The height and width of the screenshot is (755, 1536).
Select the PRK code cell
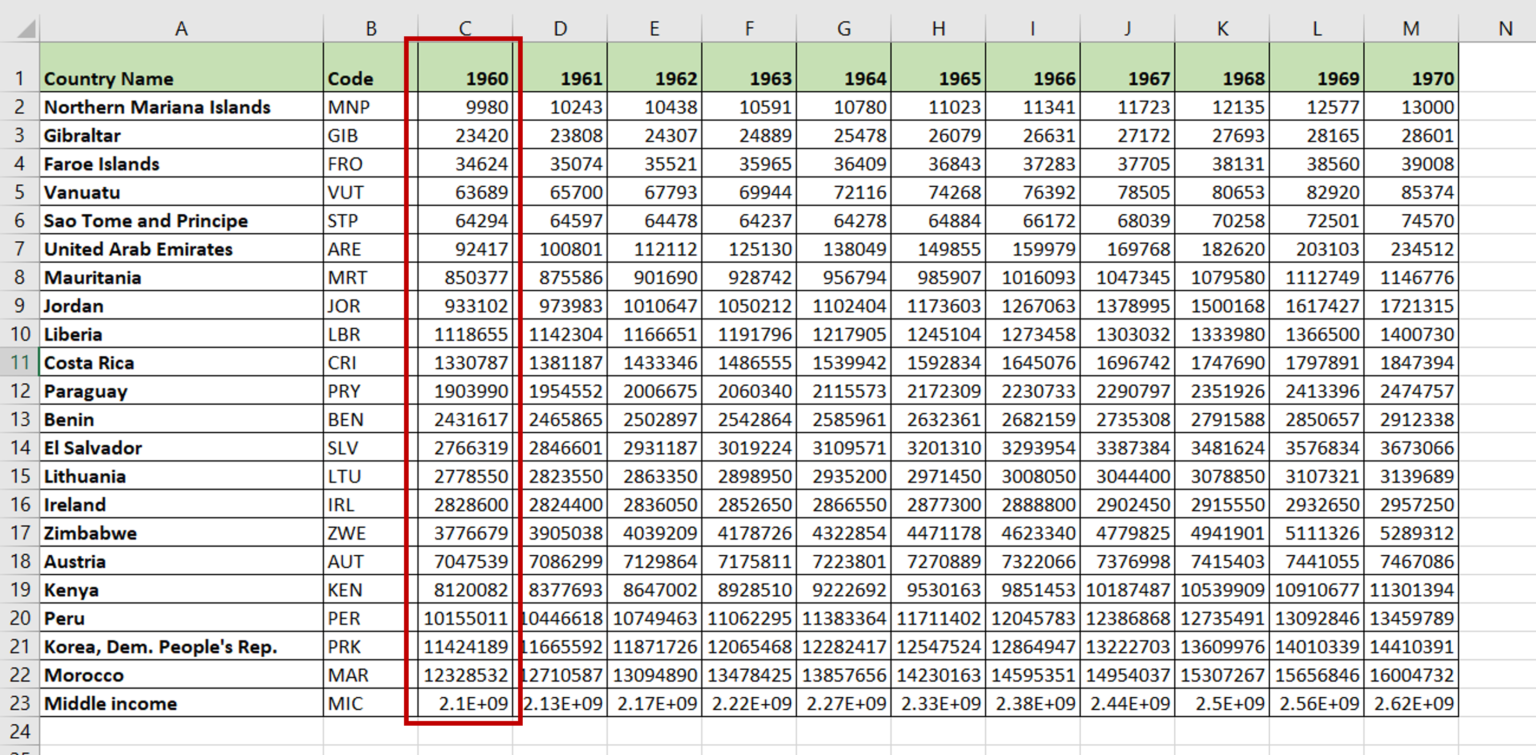pyautogui.click(x=370, y=646)
